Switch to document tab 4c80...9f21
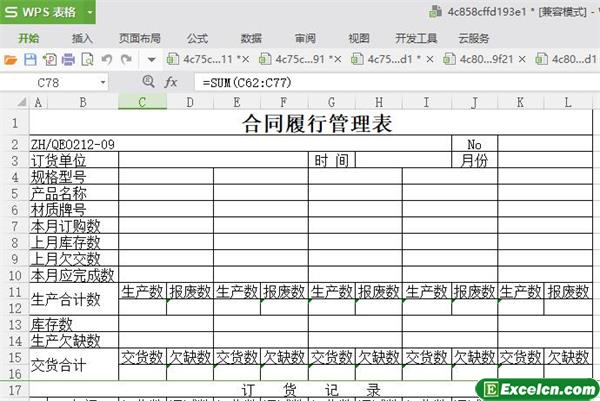The height and width of the screenshot is (401, 600). (x=480, y=59)
